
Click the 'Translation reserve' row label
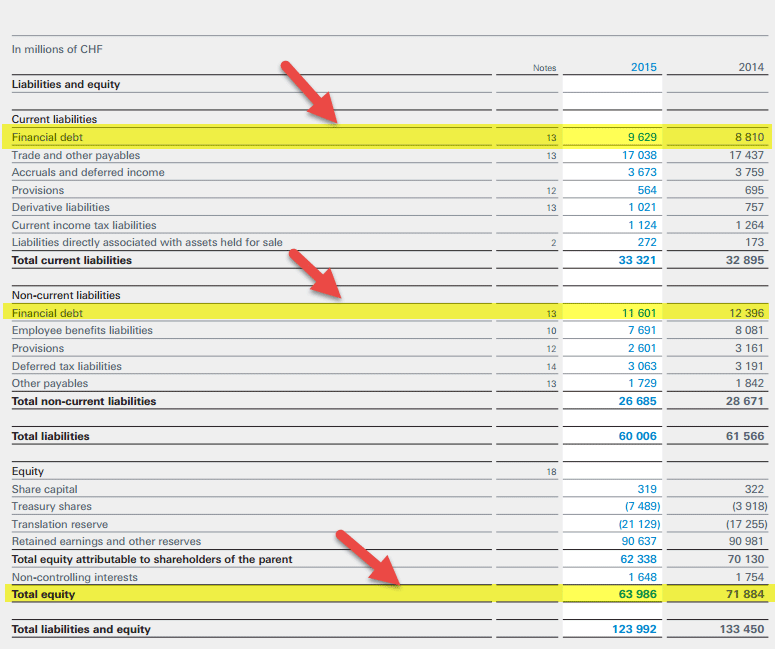[x=60, y=524]
